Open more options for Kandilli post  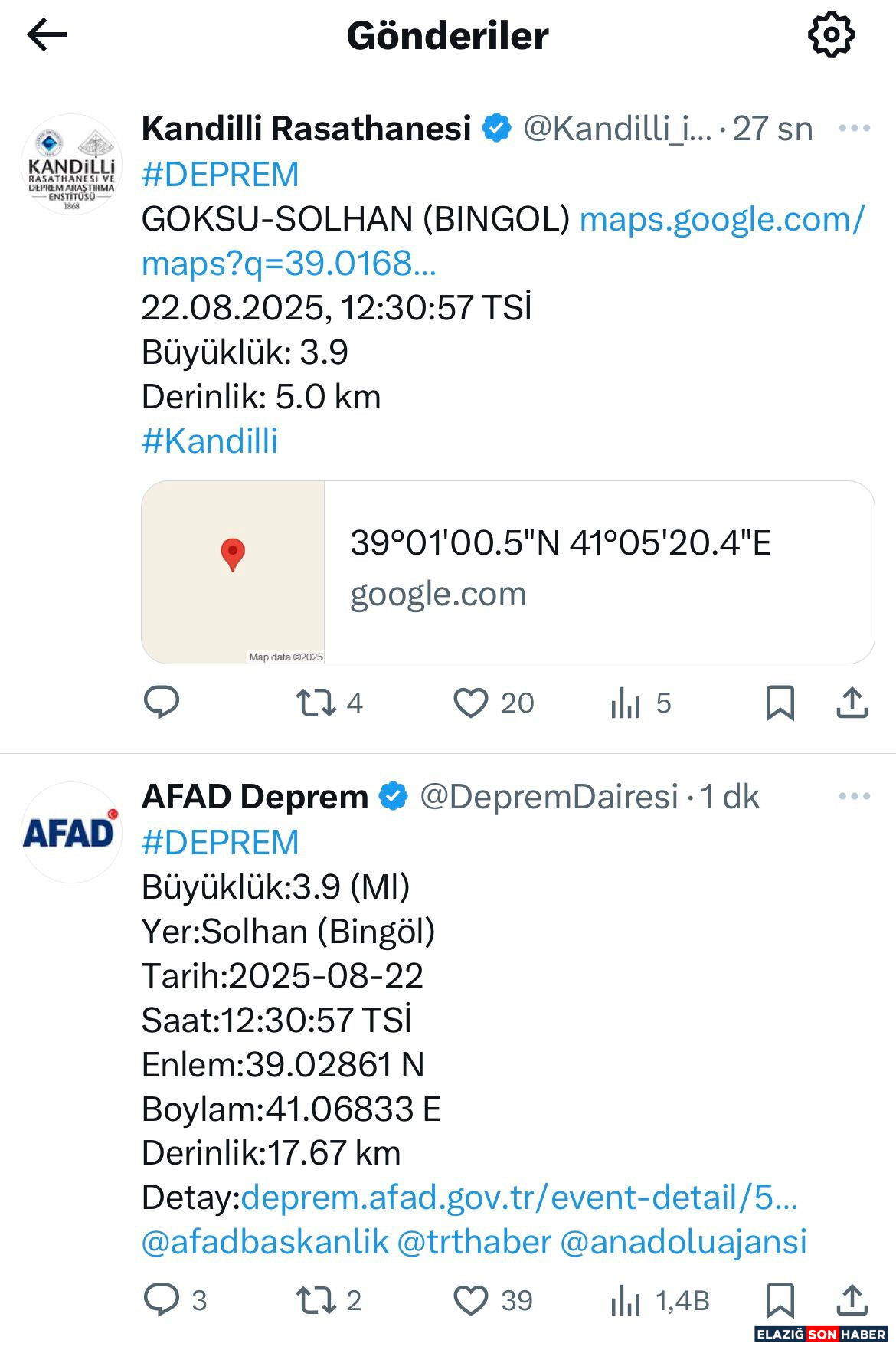pos(854,128)
